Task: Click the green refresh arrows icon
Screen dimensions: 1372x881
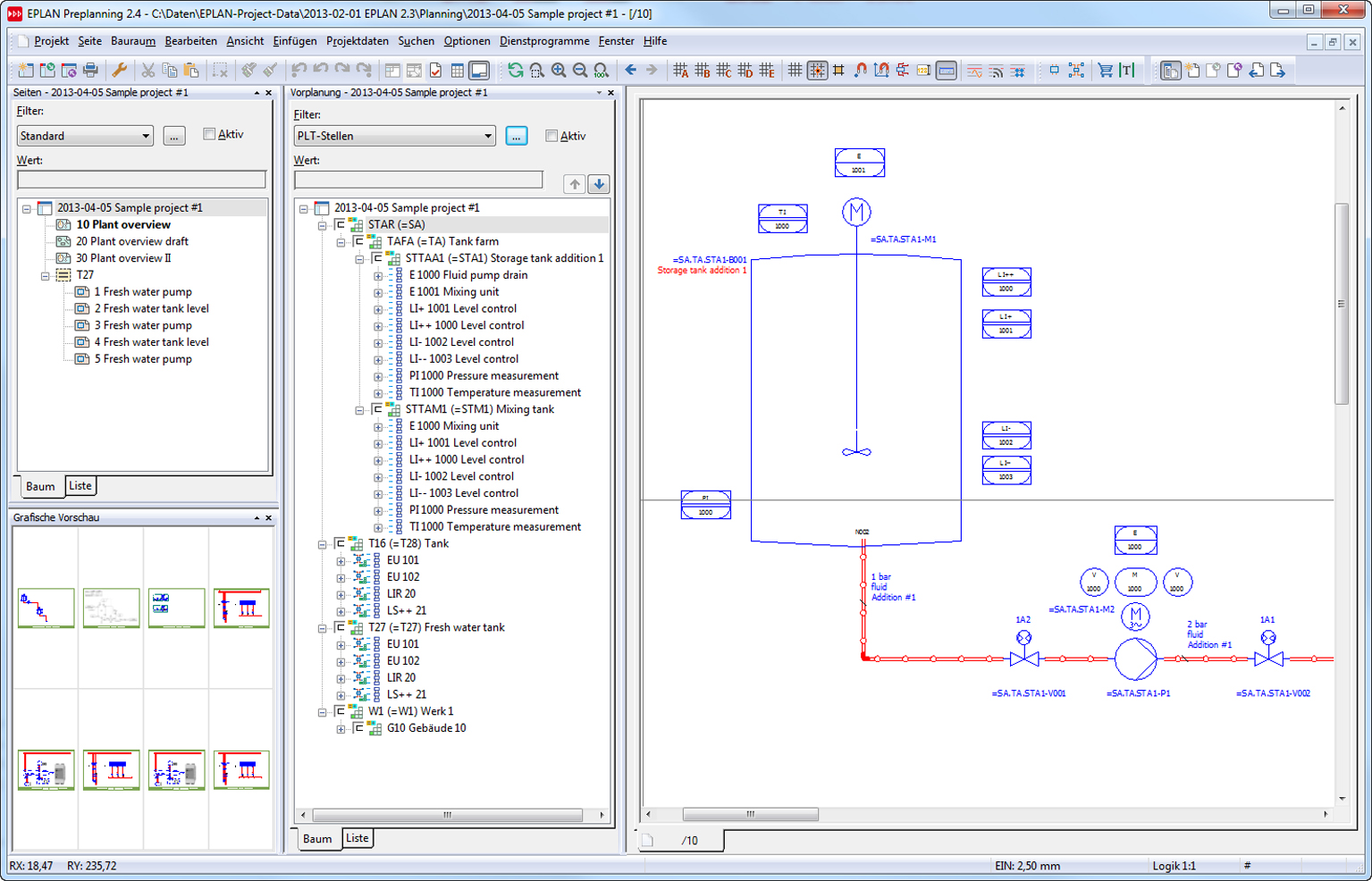Action: tap(516, 71)
